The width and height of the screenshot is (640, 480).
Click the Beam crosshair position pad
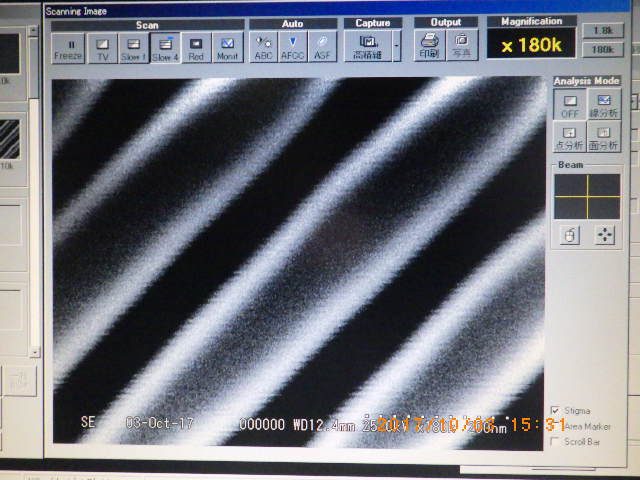coord(587,196)
